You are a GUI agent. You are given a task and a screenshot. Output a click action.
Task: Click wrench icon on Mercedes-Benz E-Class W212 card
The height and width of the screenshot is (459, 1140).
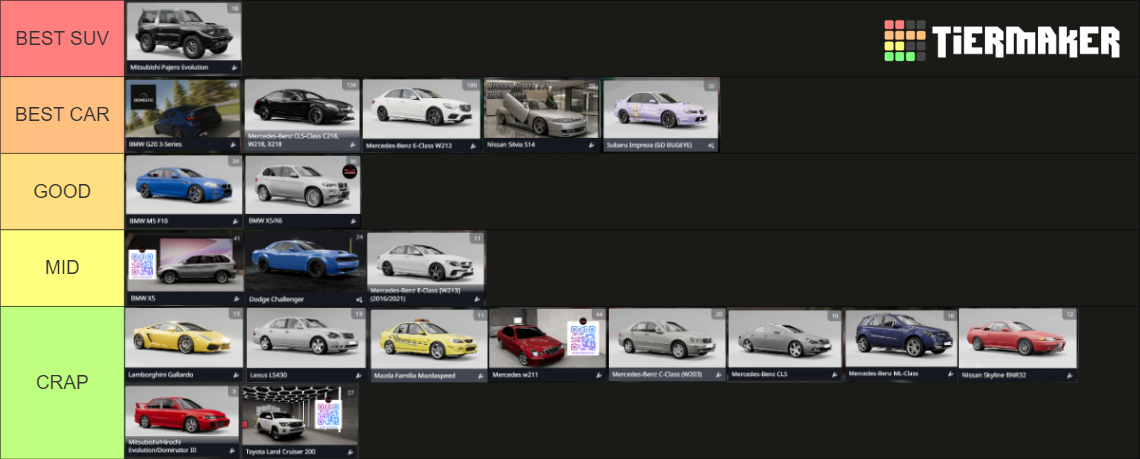[473, 145]
